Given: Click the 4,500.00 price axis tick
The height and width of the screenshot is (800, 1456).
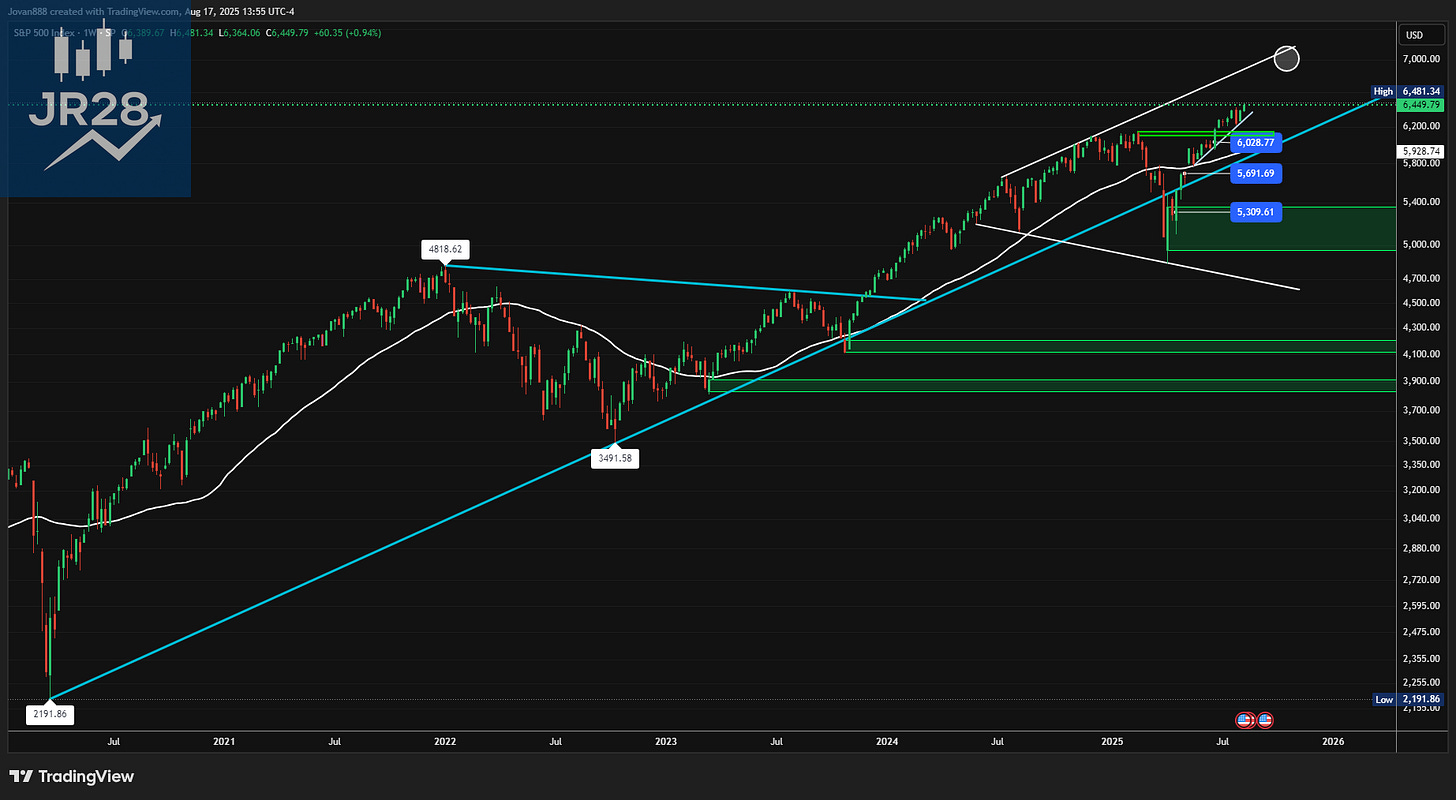Looking at the screenshot, I should click(x=1422, y=302).
